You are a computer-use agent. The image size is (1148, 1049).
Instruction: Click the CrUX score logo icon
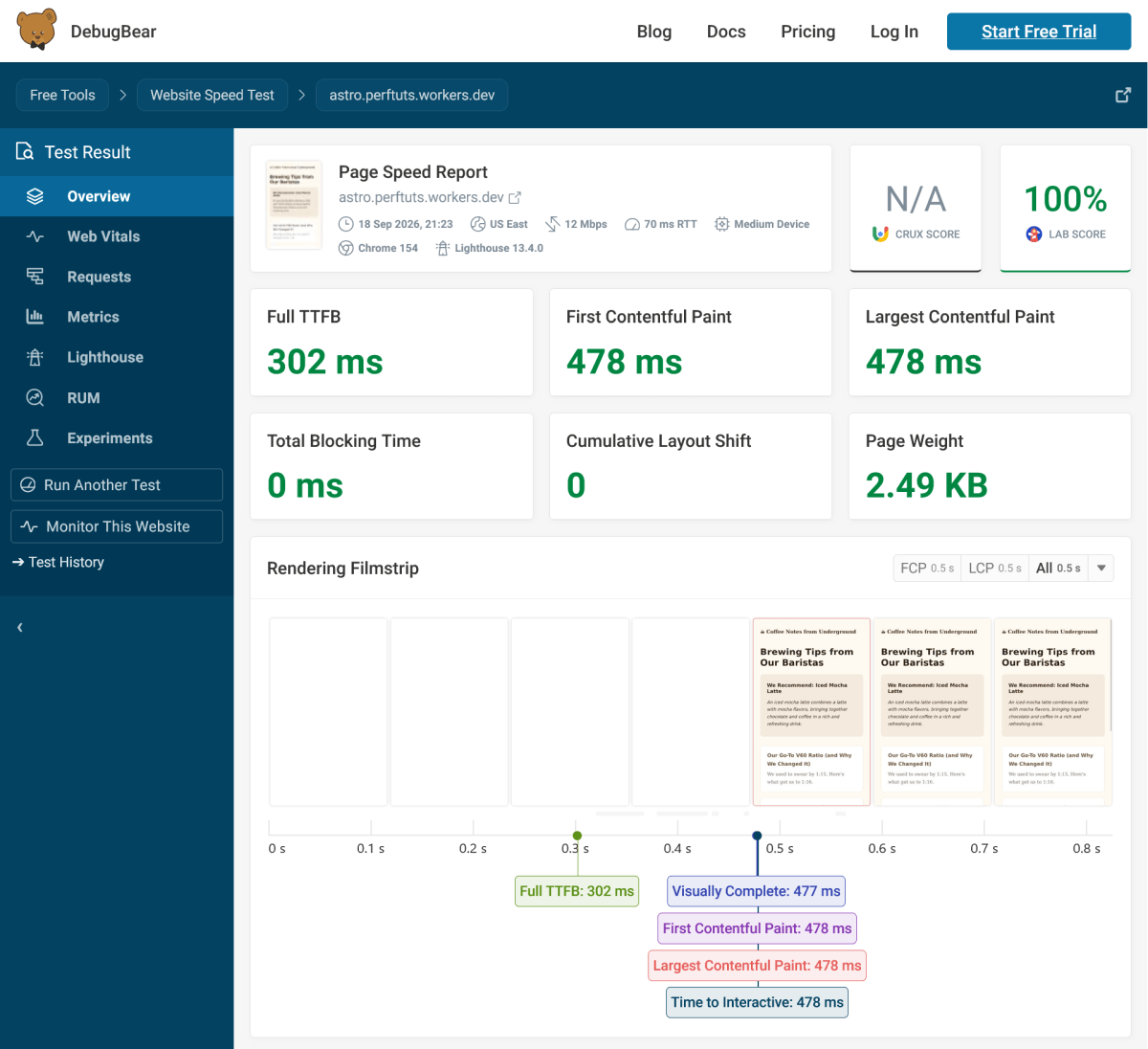coord(880,234)
